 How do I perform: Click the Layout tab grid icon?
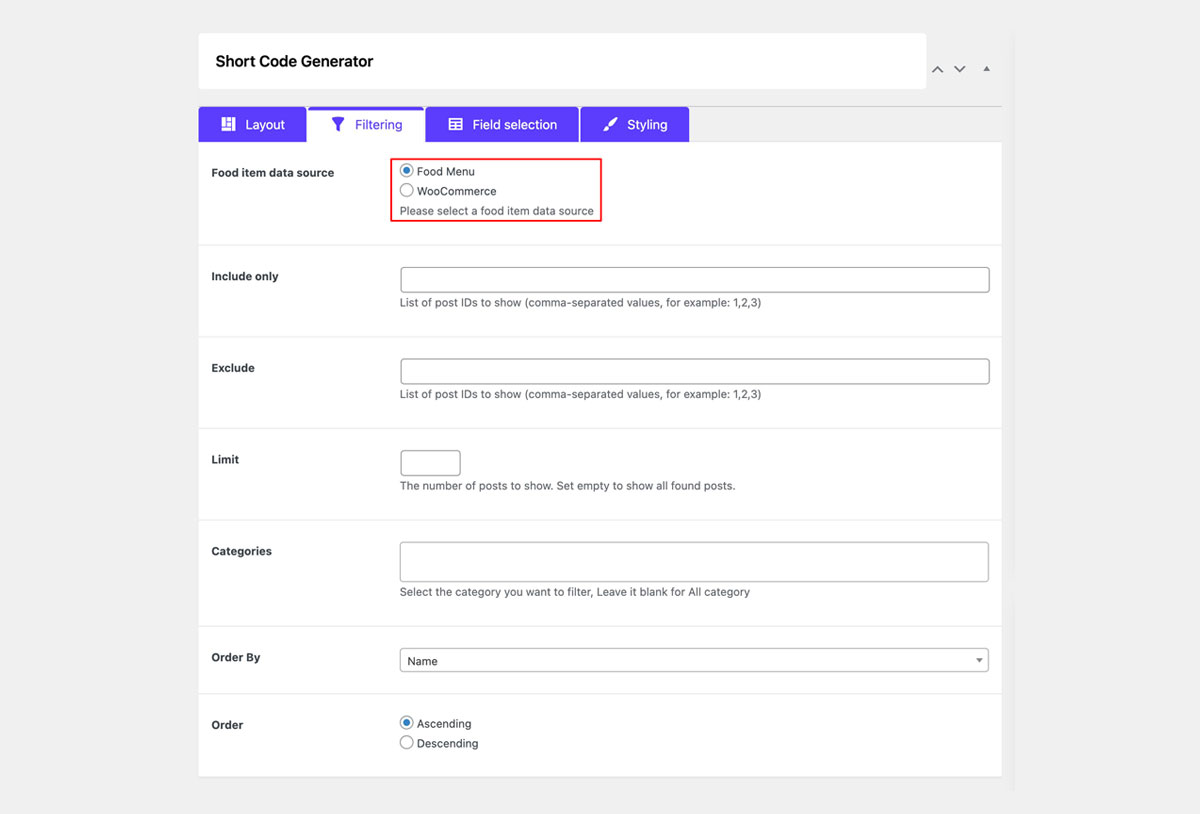click(228, 124)
